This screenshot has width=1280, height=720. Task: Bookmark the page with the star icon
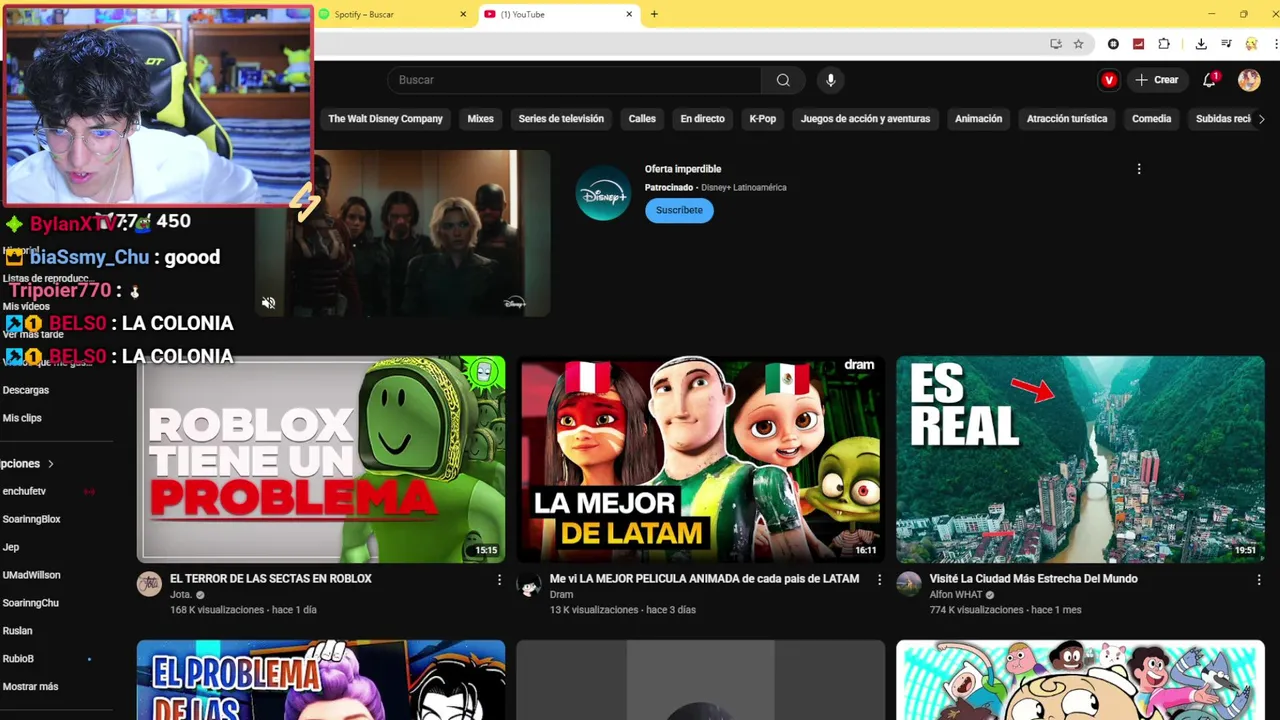[1078, 44]
